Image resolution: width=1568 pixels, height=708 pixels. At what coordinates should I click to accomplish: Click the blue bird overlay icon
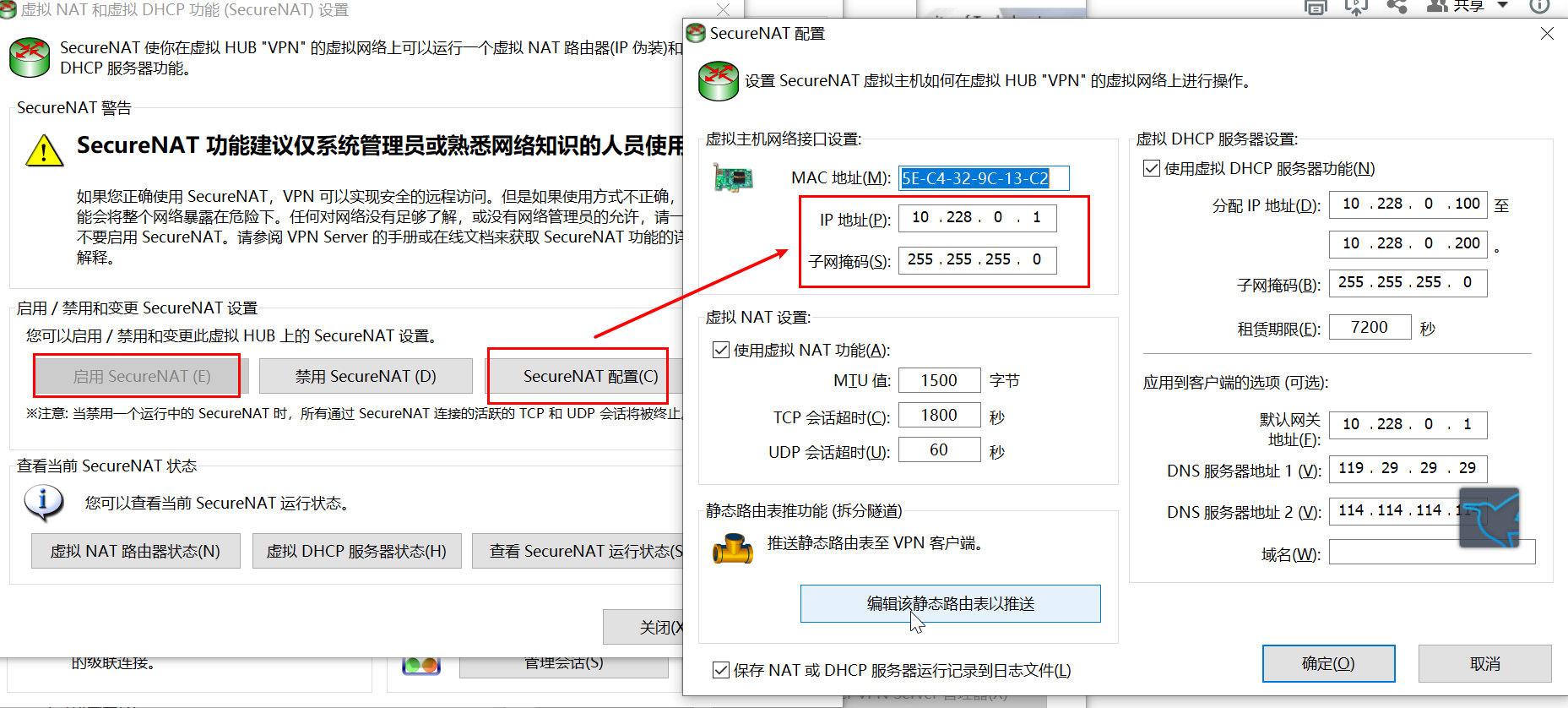1489,517
